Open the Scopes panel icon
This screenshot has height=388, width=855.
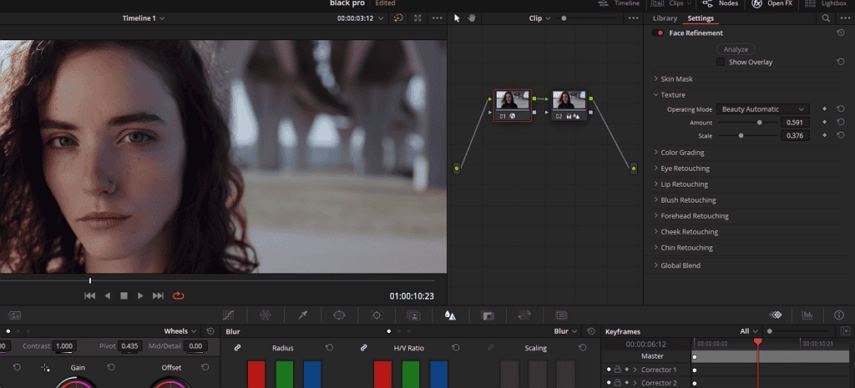tap(807, 315)
